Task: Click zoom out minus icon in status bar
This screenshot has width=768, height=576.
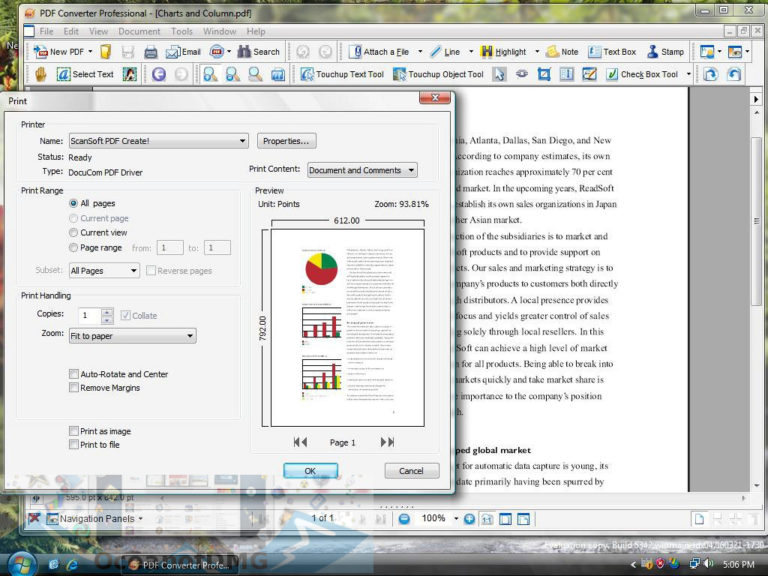Action: click(x=404, y=519)
